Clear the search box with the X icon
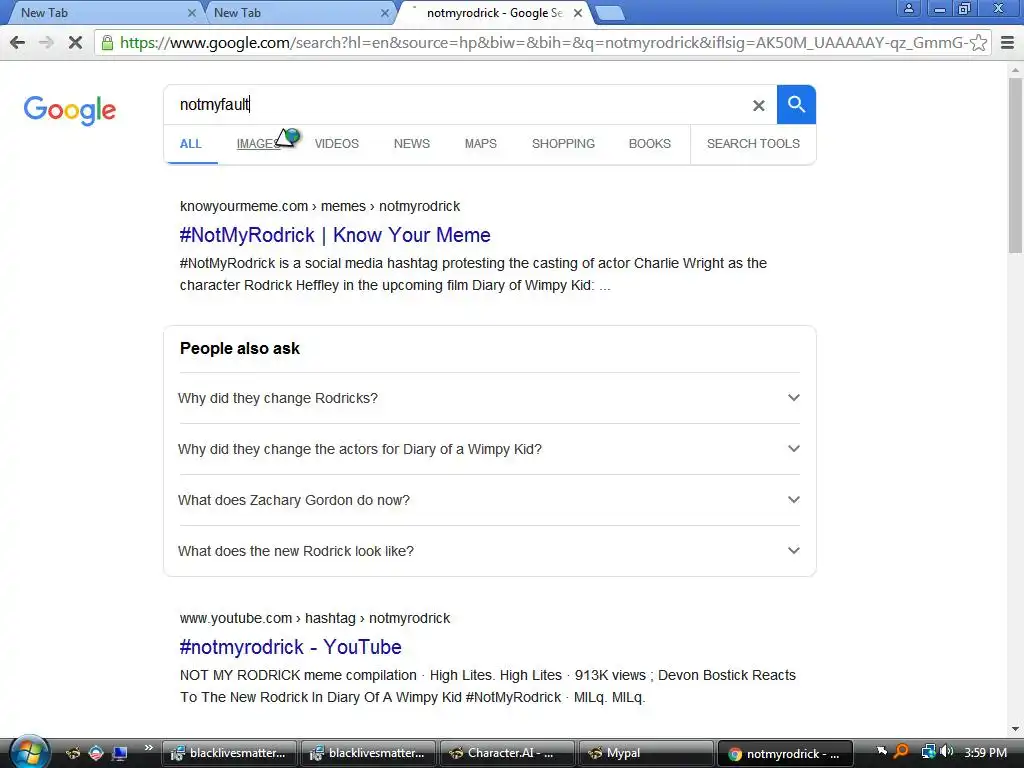The width and height of the screenshot is (1024, 768). point(758,105)
